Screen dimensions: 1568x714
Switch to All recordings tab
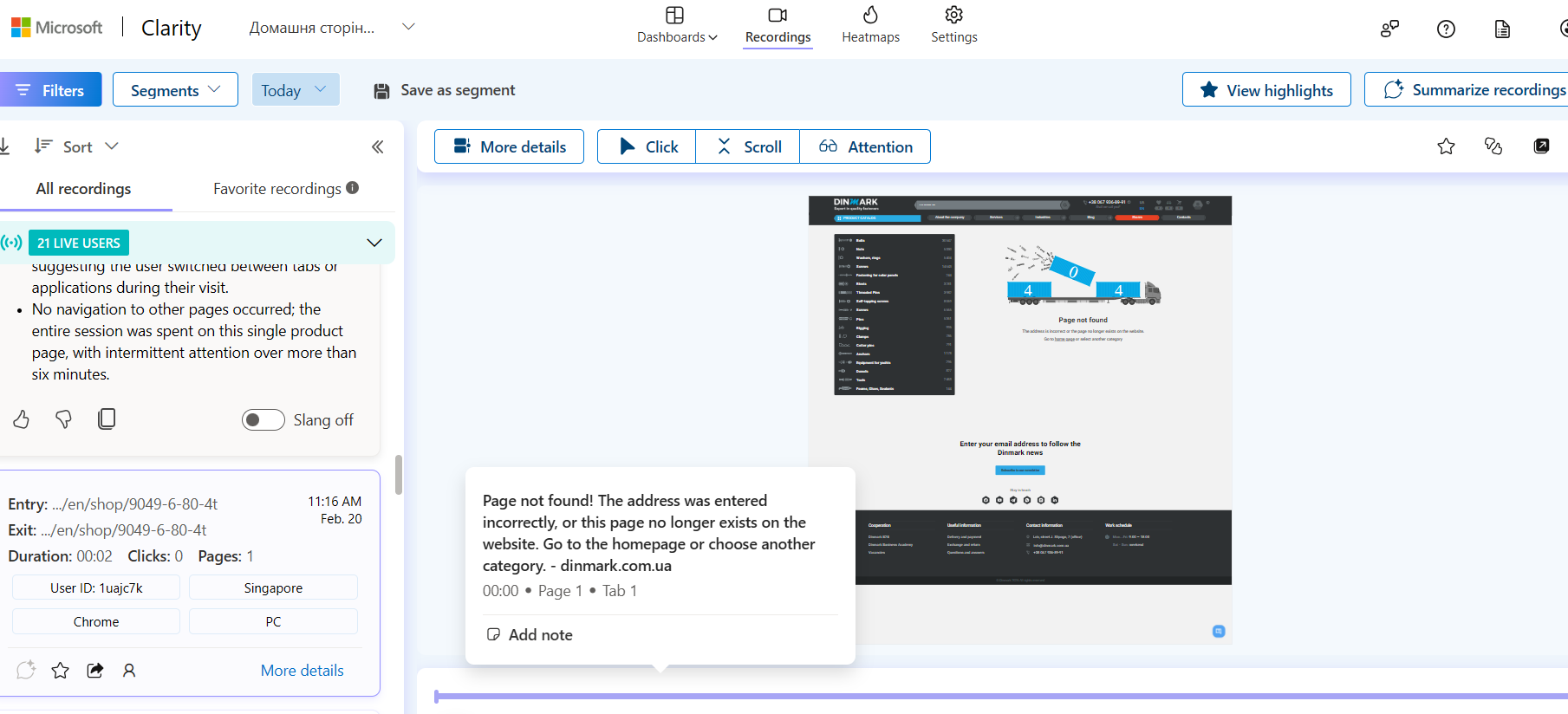point(84,189)
